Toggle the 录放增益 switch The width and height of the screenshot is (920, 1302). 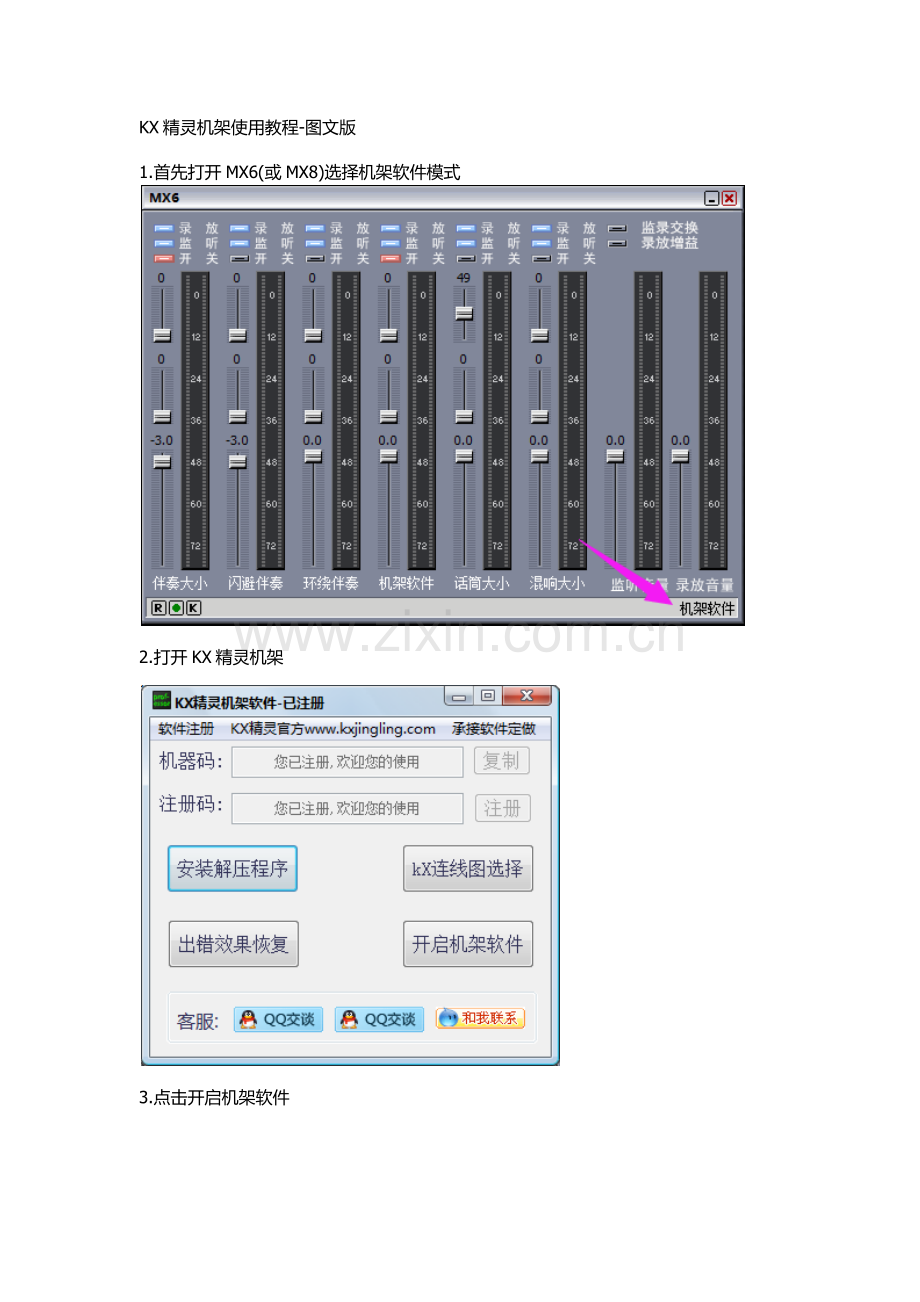click(618, 243)
